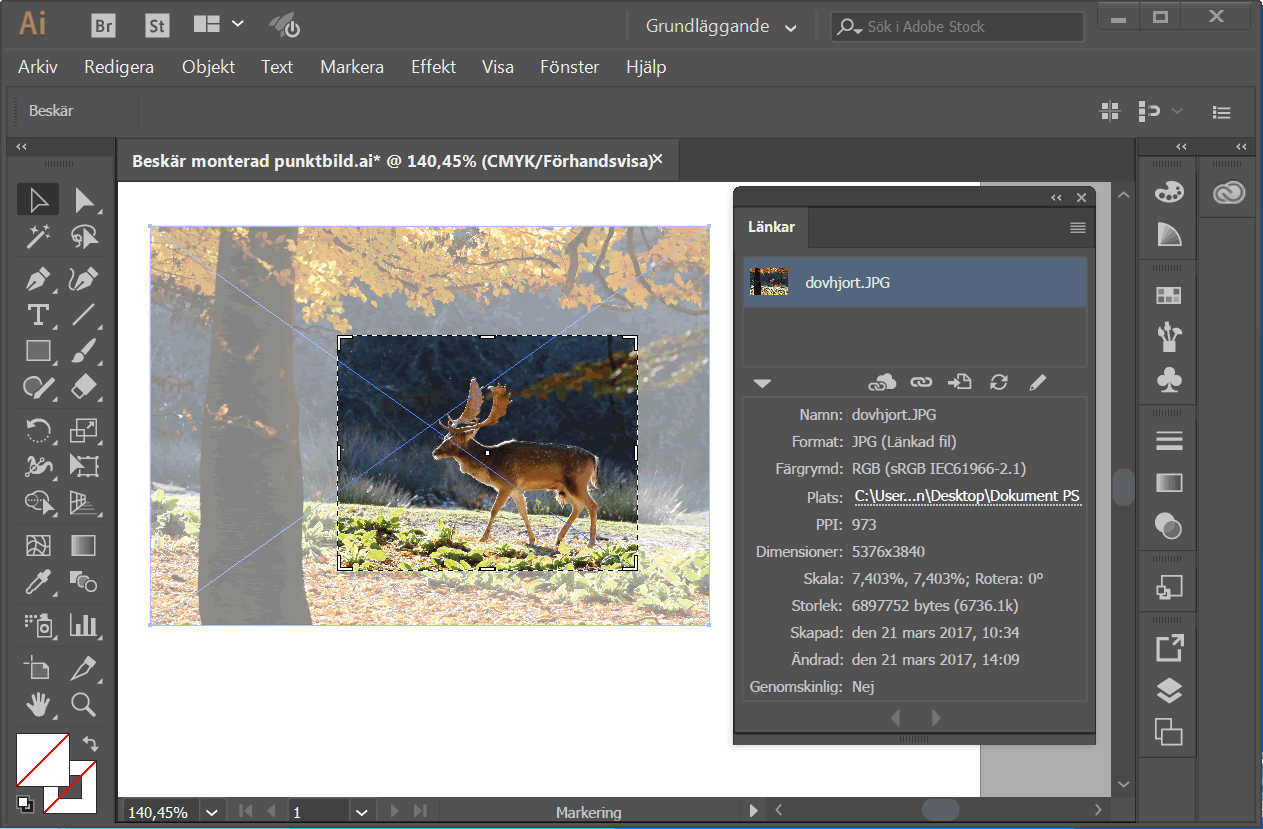Choose the Magic Wand tool
Screen dimensions: 1263x829
38,236
